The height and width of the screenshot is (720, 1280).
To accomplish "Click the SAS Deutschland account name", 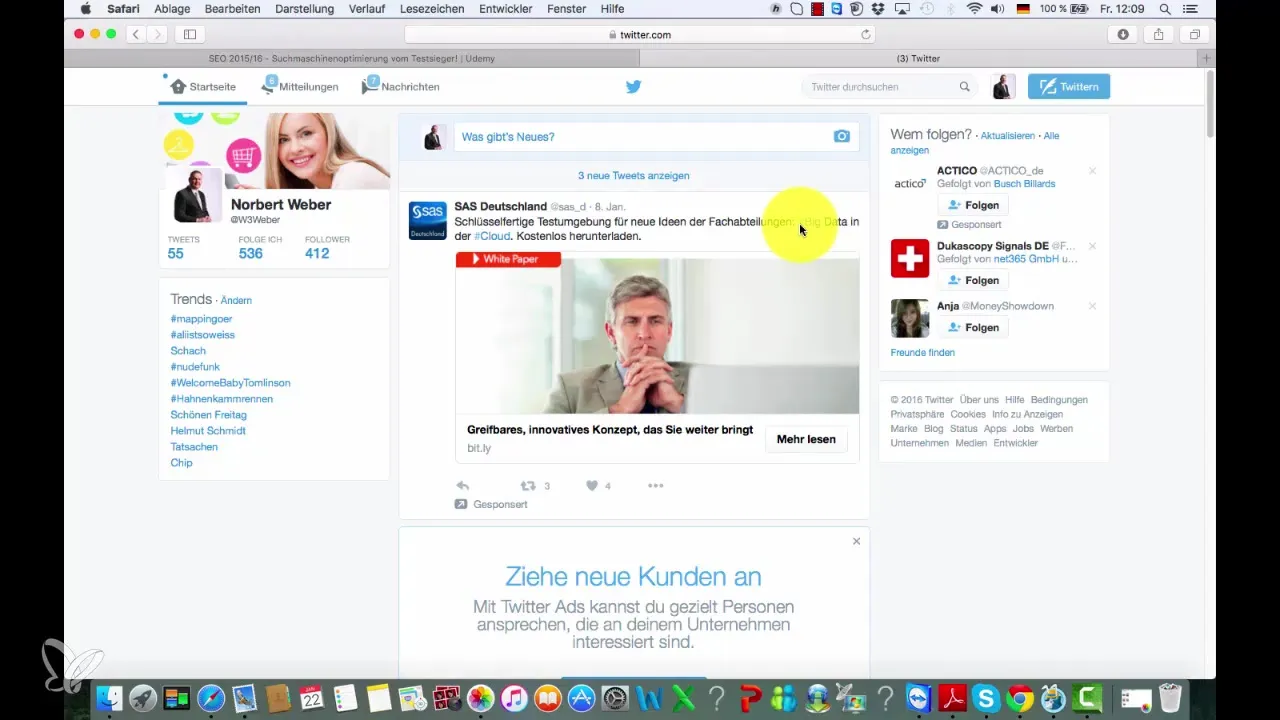I will (x=500, y=206).
